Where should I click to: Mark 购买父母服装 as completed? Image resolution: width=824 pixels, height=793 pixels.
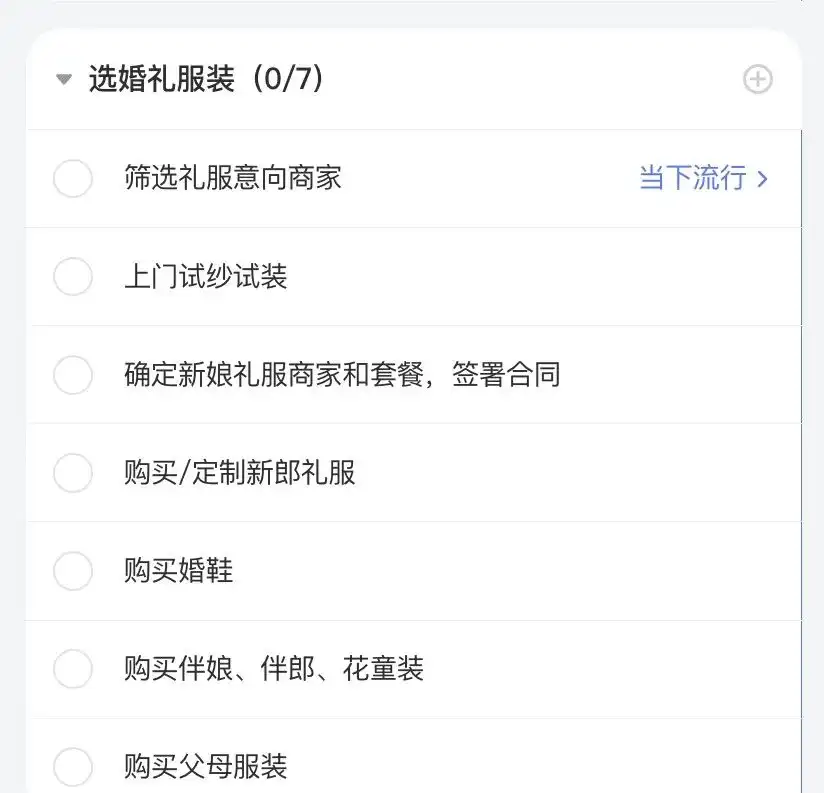pos(73,767)
